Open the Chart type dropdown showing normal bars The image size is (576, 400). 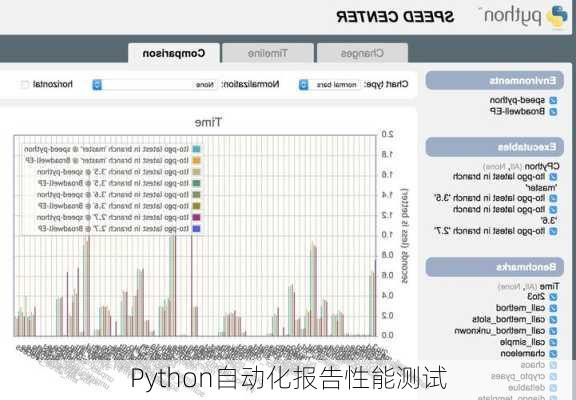(x=330, y=85)
